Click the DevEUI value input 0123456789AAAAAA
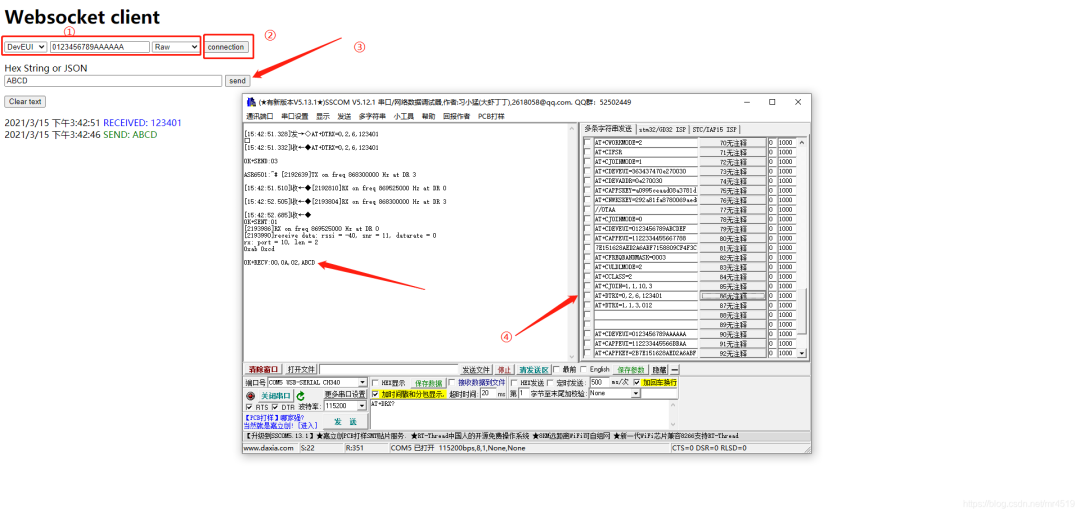 coord(100,47)
